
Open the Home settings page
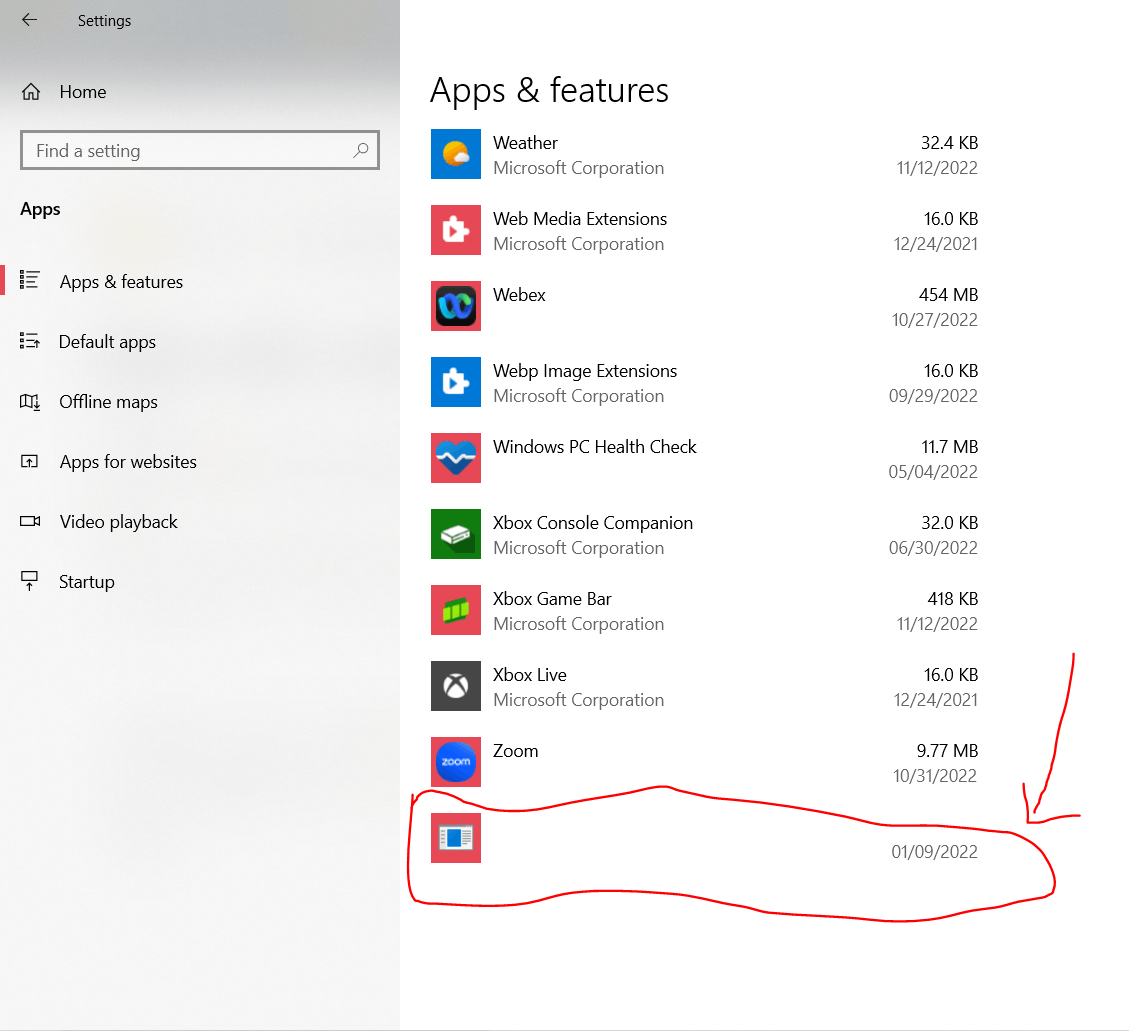83,92
